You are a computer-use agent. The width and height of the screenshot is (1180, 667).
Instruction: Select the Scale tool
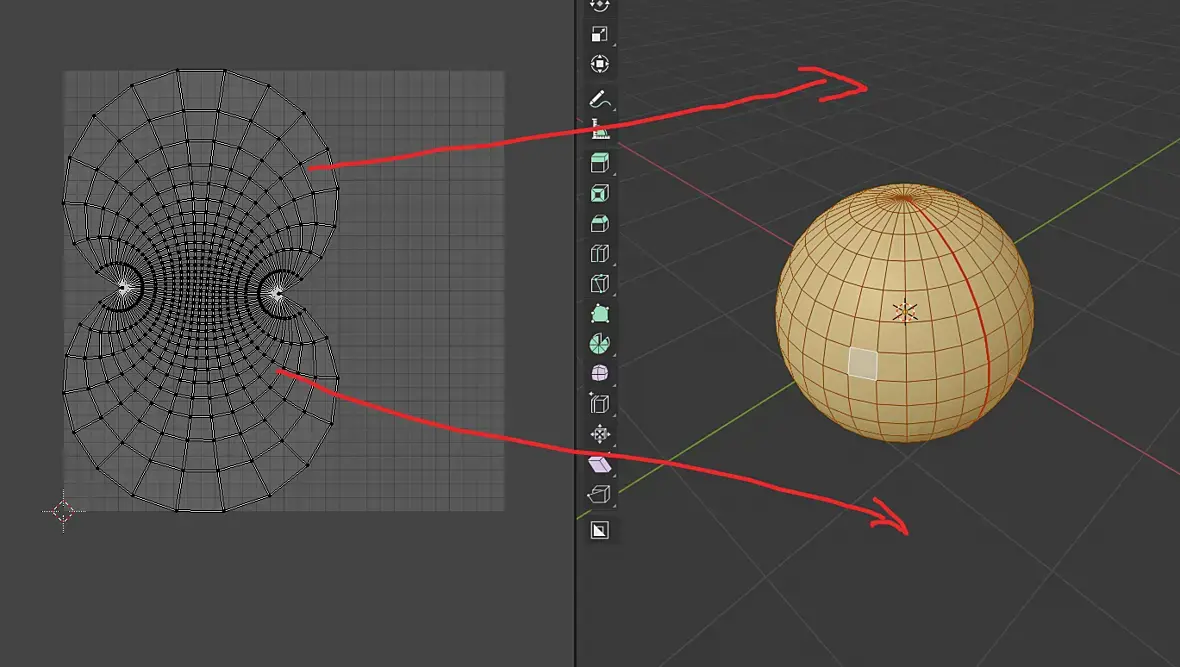[599, 34]
